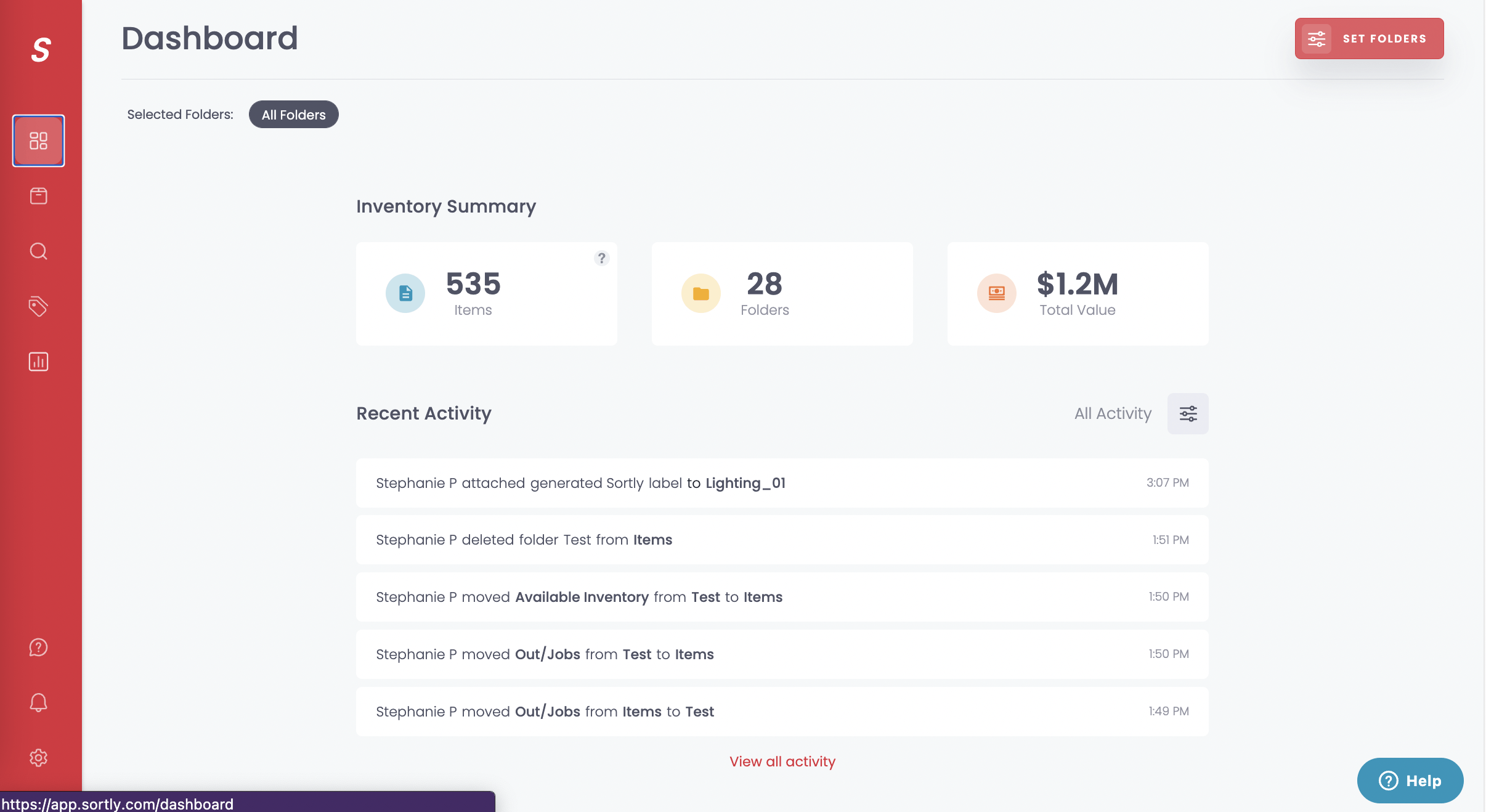
Task: Open notifications bell icon
Action: point(38,702)
